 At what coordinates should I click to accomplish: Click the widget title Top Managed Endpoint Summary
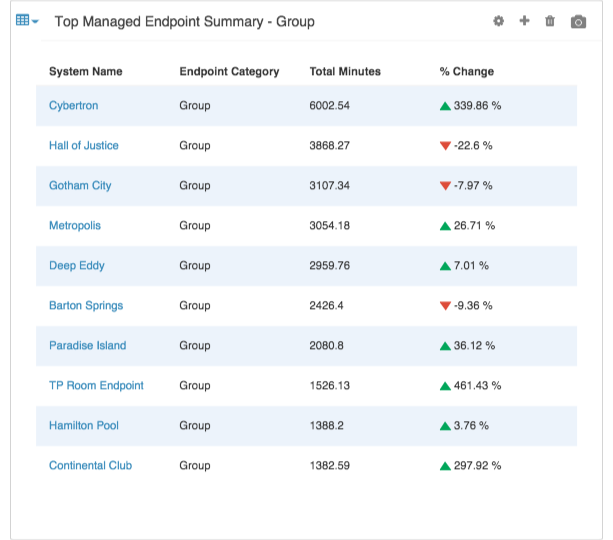pos(185,22)
